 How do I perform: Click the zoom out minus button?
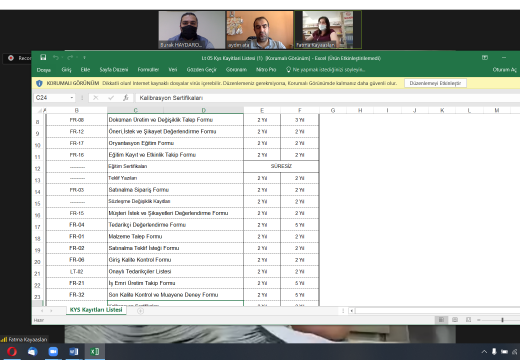coord(479,320)
